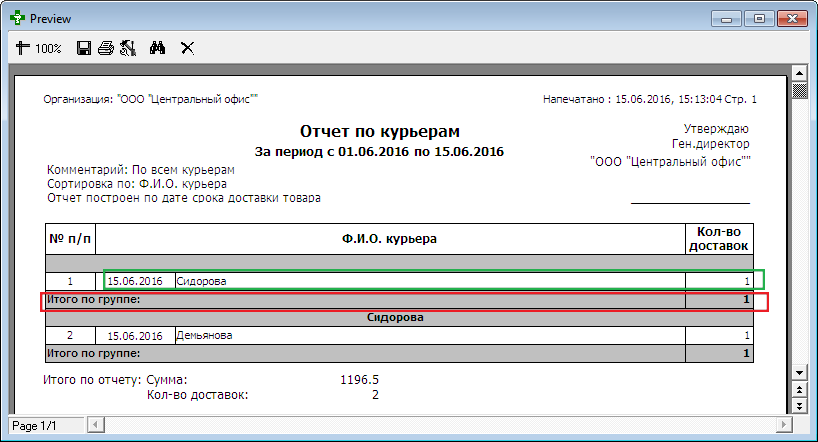
Task: Click the 'Сидорова' cell in row 1
Action: [430, 281]
